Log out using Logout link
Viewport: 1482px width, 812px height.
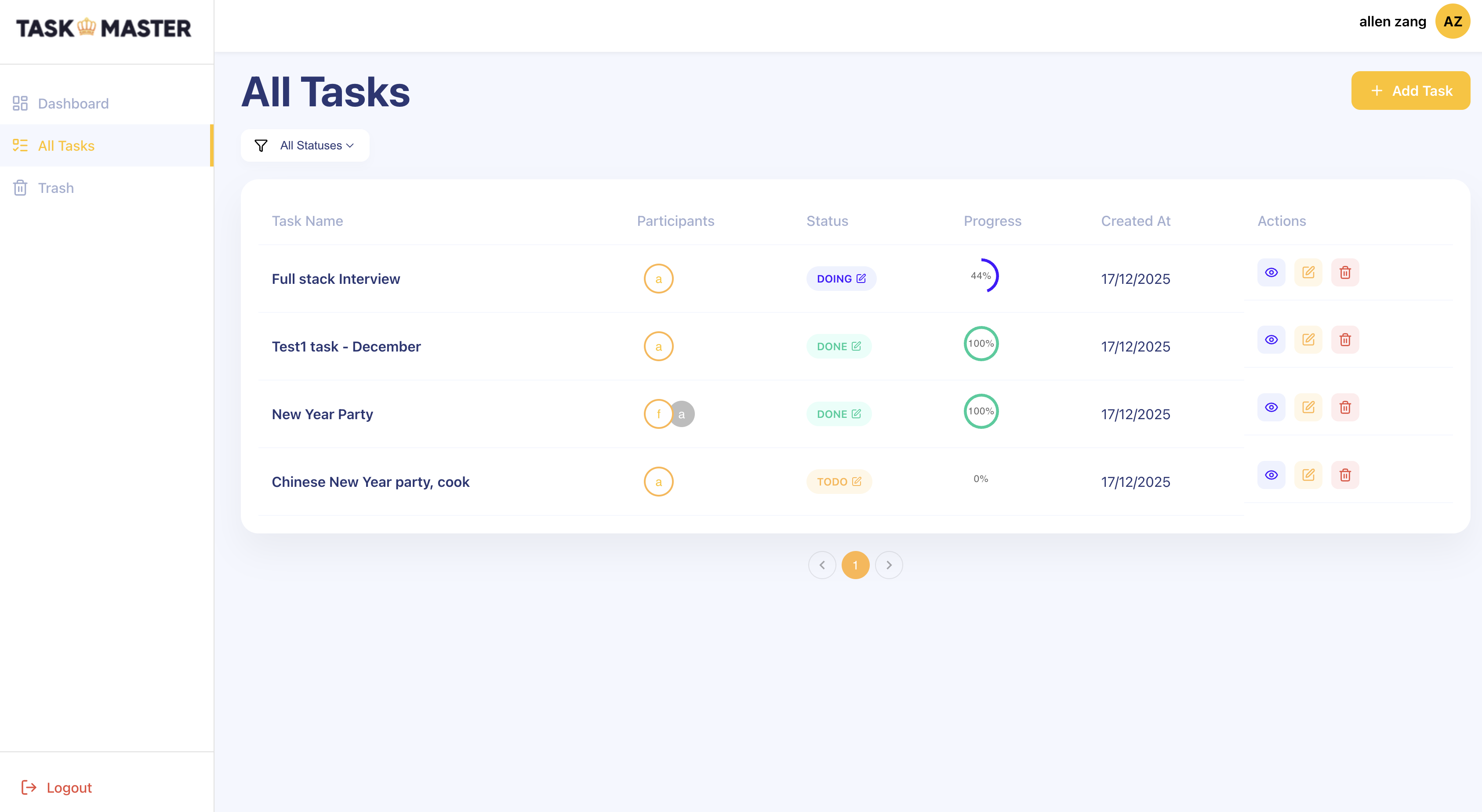[x=69, y=787]
